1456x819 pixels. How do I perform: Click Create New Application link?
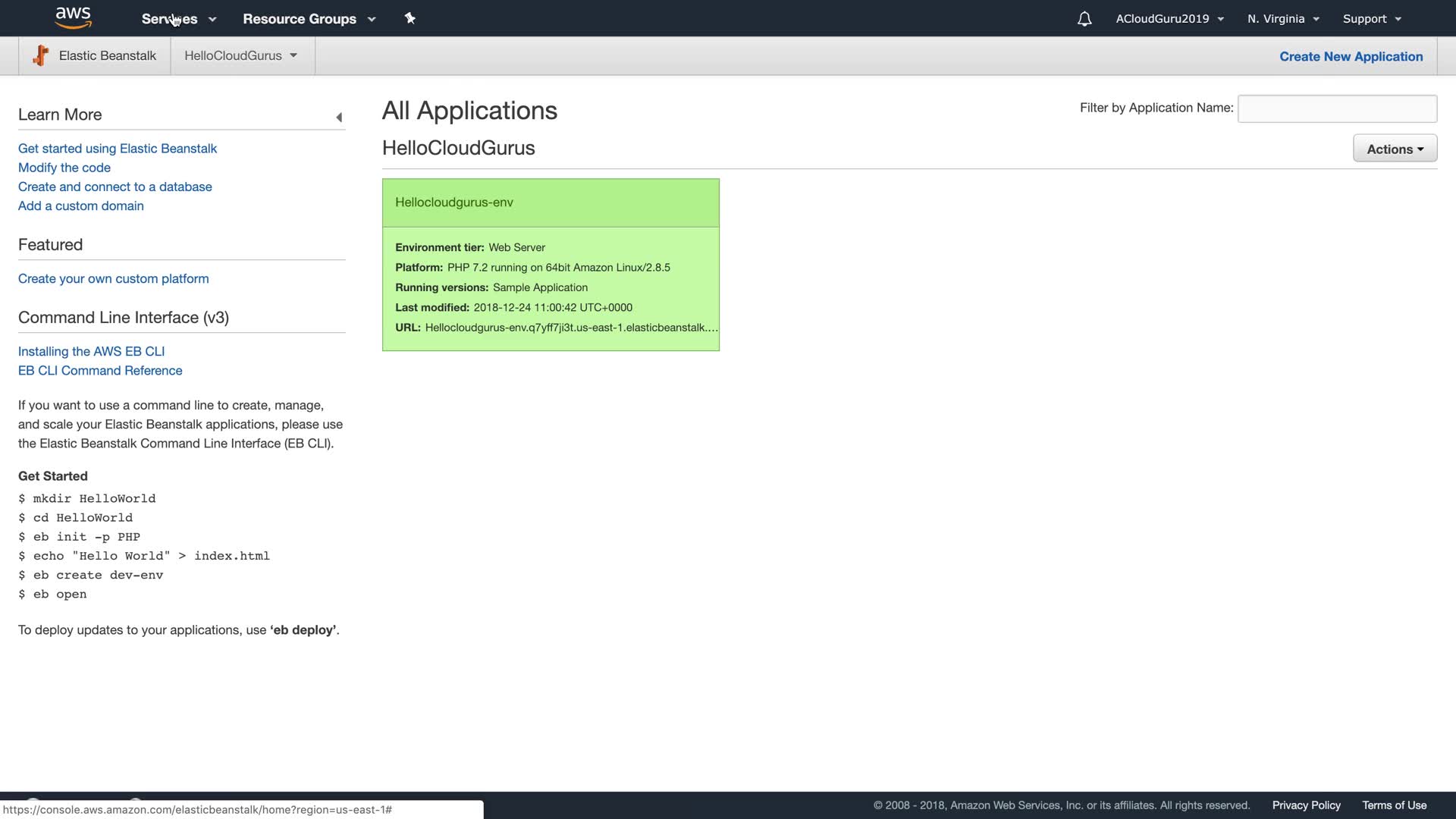click(1351, 56)
